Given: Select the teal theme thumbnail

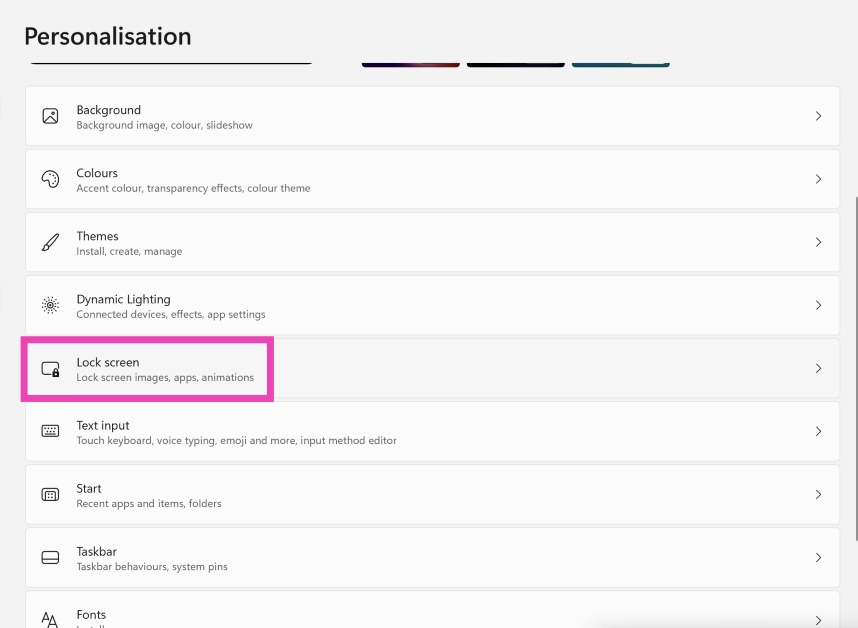Looking at the screenshot, I should [x=620, y=64].
